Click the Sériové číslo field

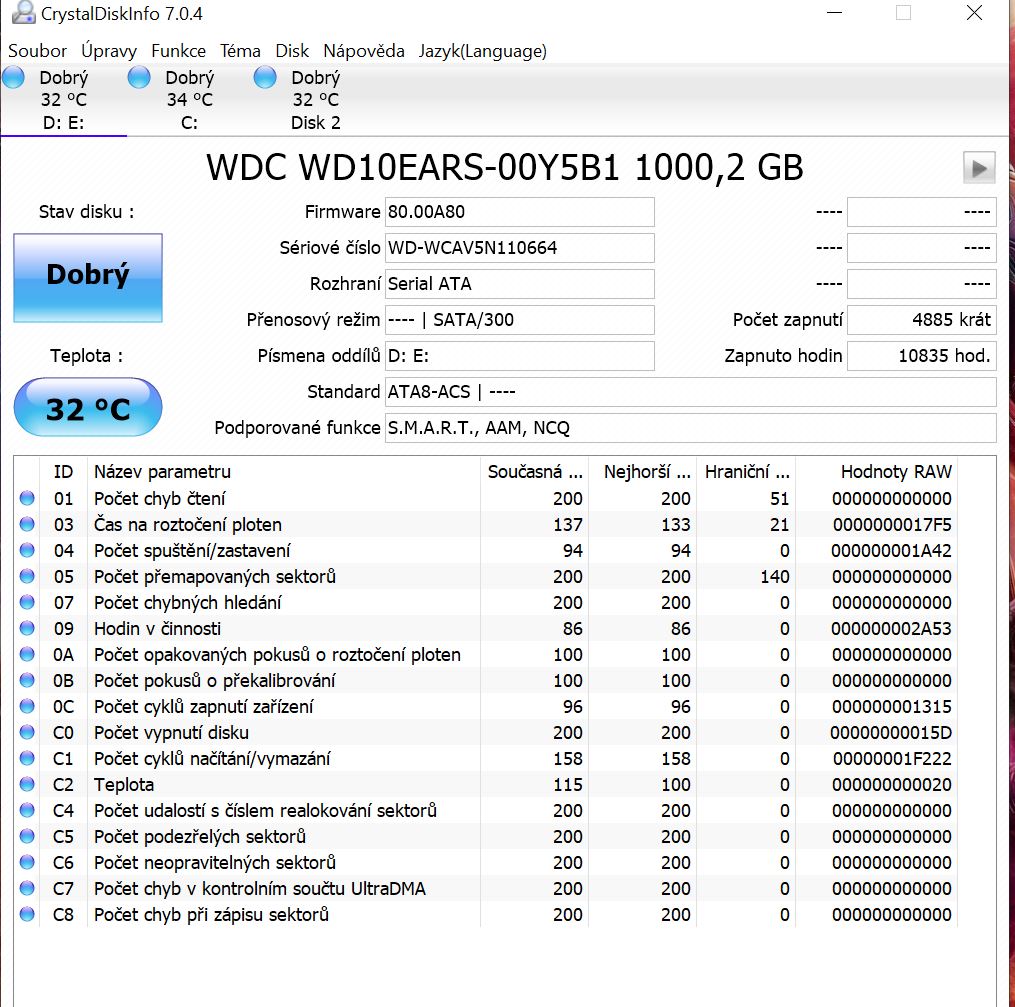click(519, 248)
